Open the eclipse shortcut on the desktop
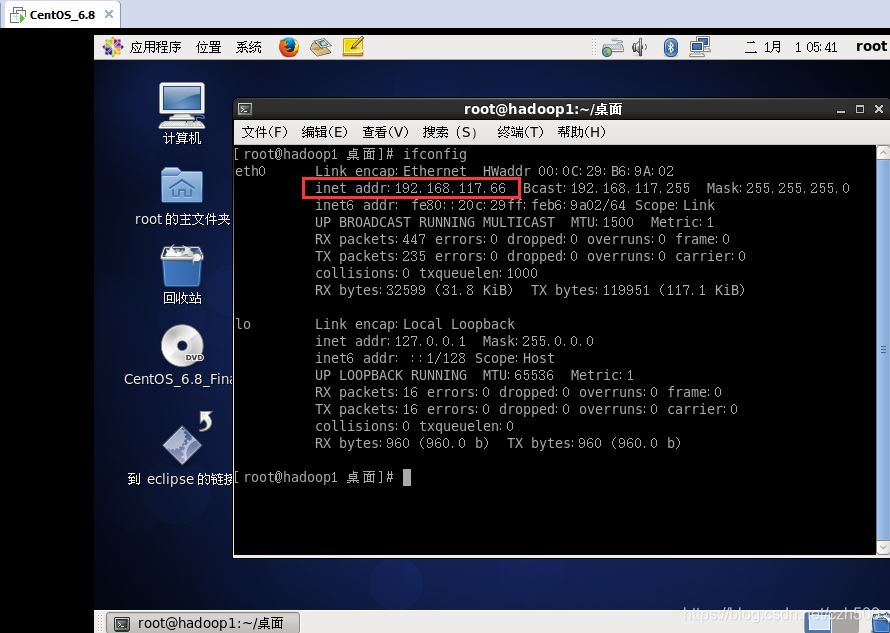Image resolution: width=890 pixels, height=633 pixels. (181, 445)
